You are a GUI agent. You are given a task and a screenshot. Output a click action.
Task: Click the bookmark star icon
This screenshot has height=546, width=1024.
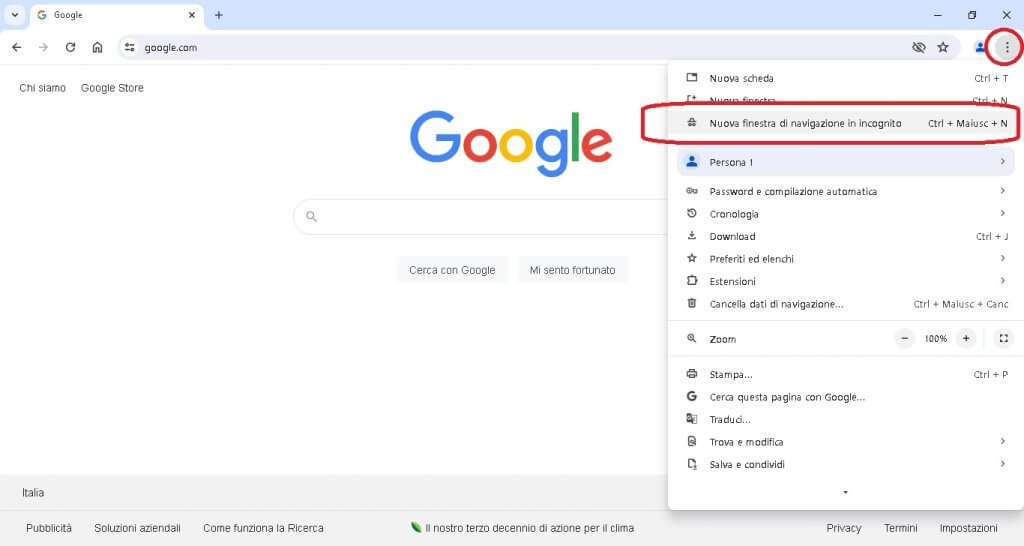click(x=942, y=47)
